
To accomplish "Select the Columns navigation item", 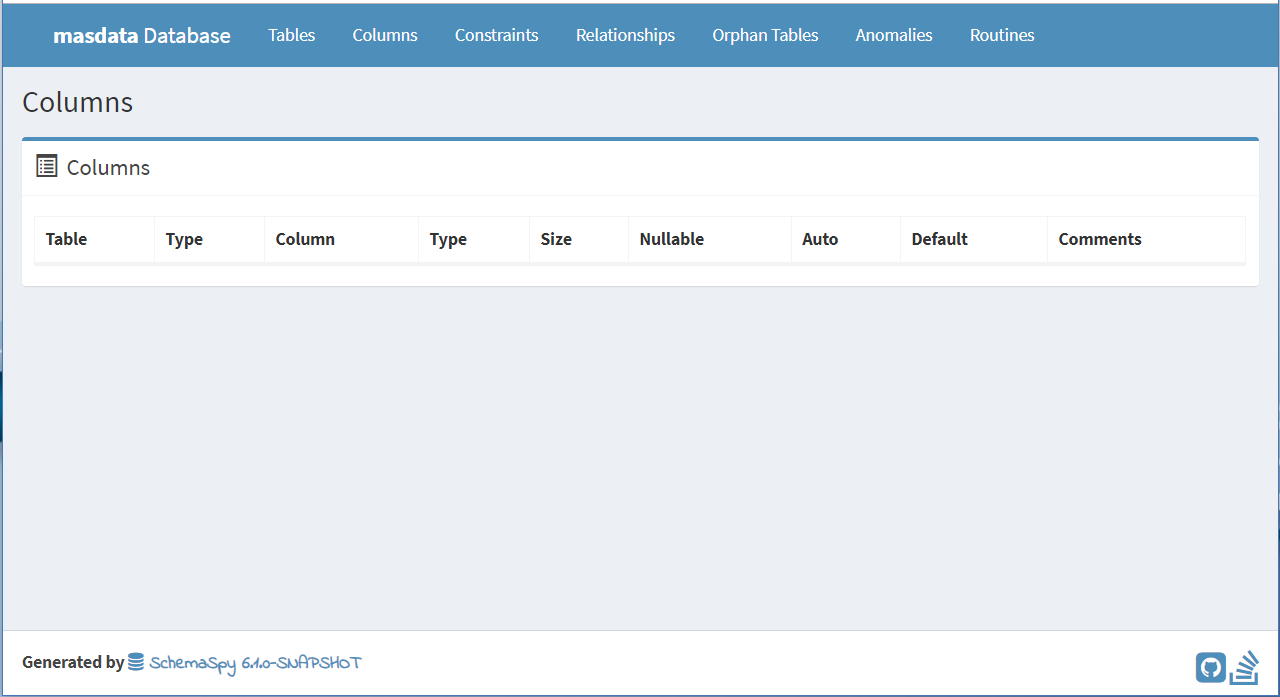I will click(x=385, y=35).
